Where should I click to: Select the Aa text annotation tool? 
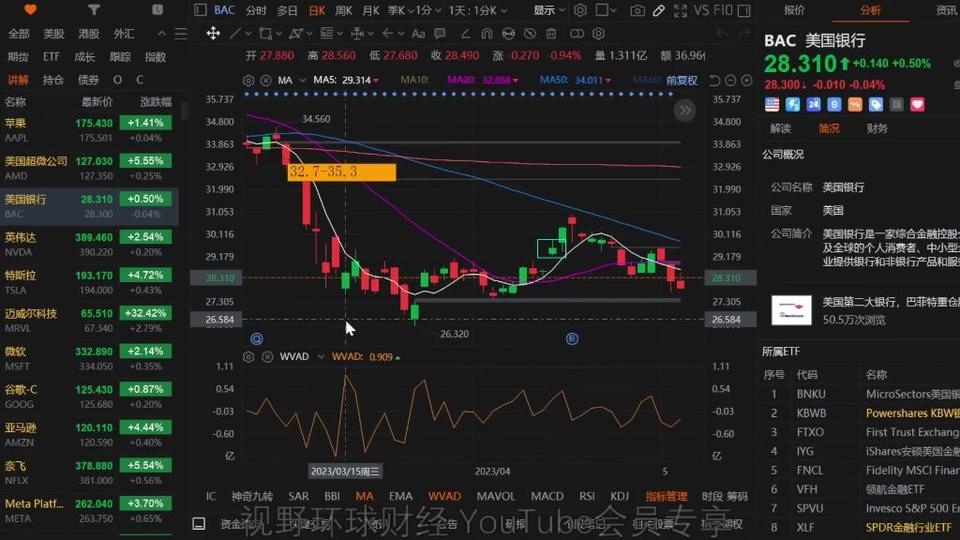click(418, 33)
